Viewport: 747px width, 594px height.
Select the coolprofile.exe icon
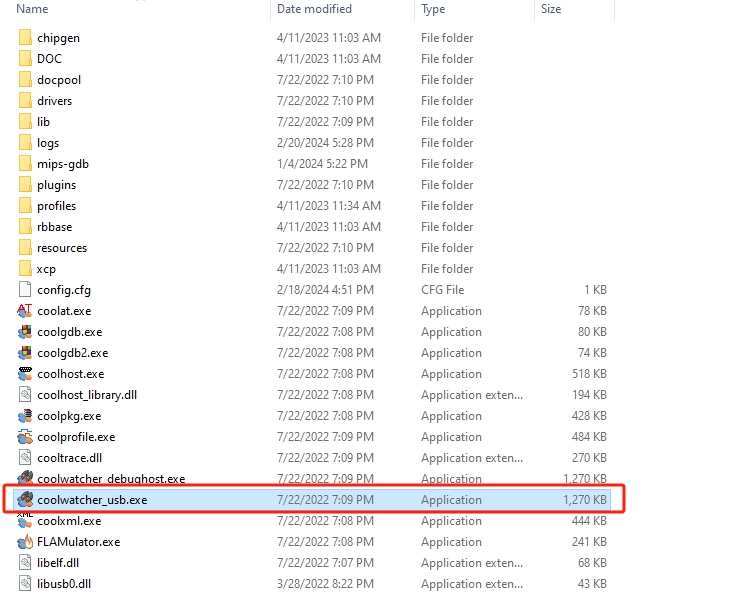pyautogui.click(x=26, y=437)
